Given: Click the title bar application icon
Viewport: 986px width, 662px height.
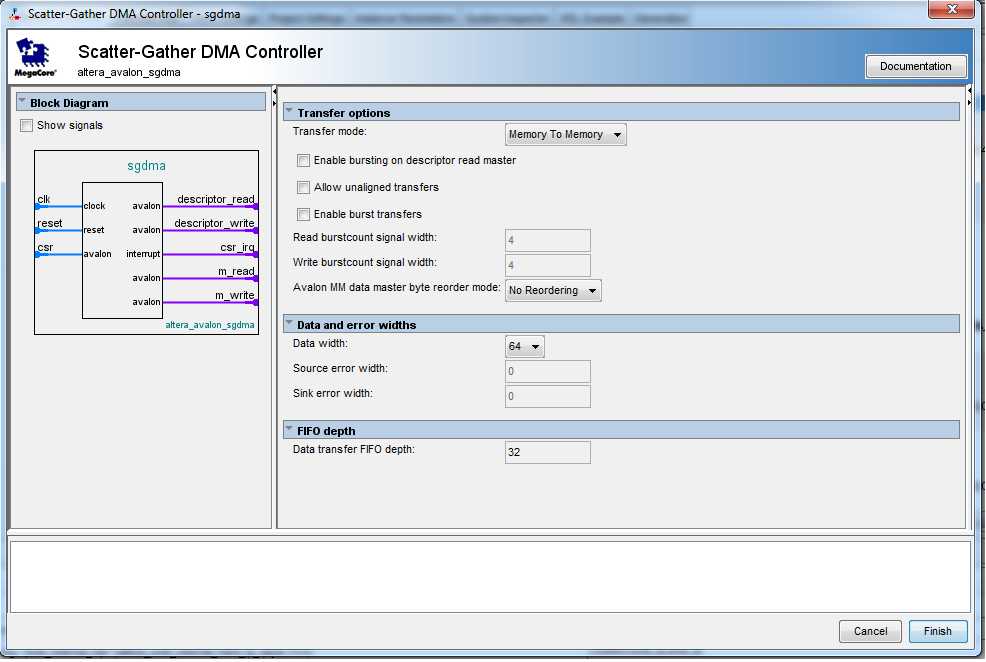Looking at the screenshot, I should point(14,13).
